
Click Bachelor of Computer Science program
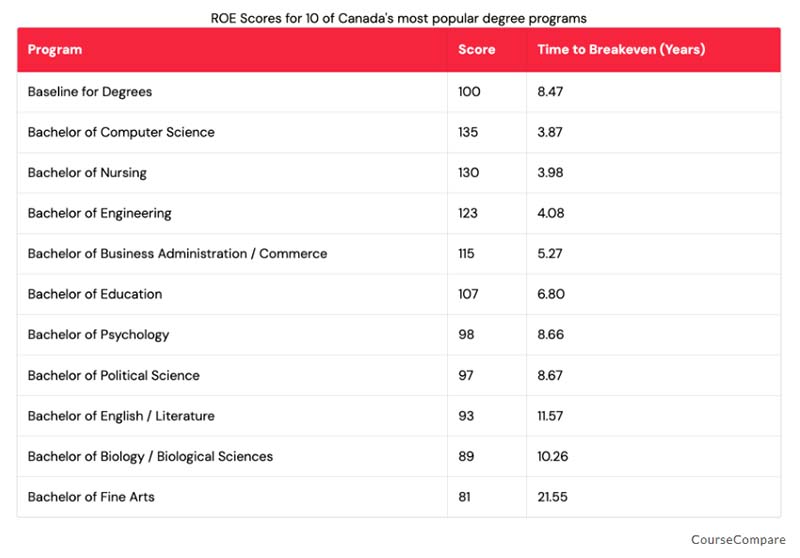click(121, 132)
